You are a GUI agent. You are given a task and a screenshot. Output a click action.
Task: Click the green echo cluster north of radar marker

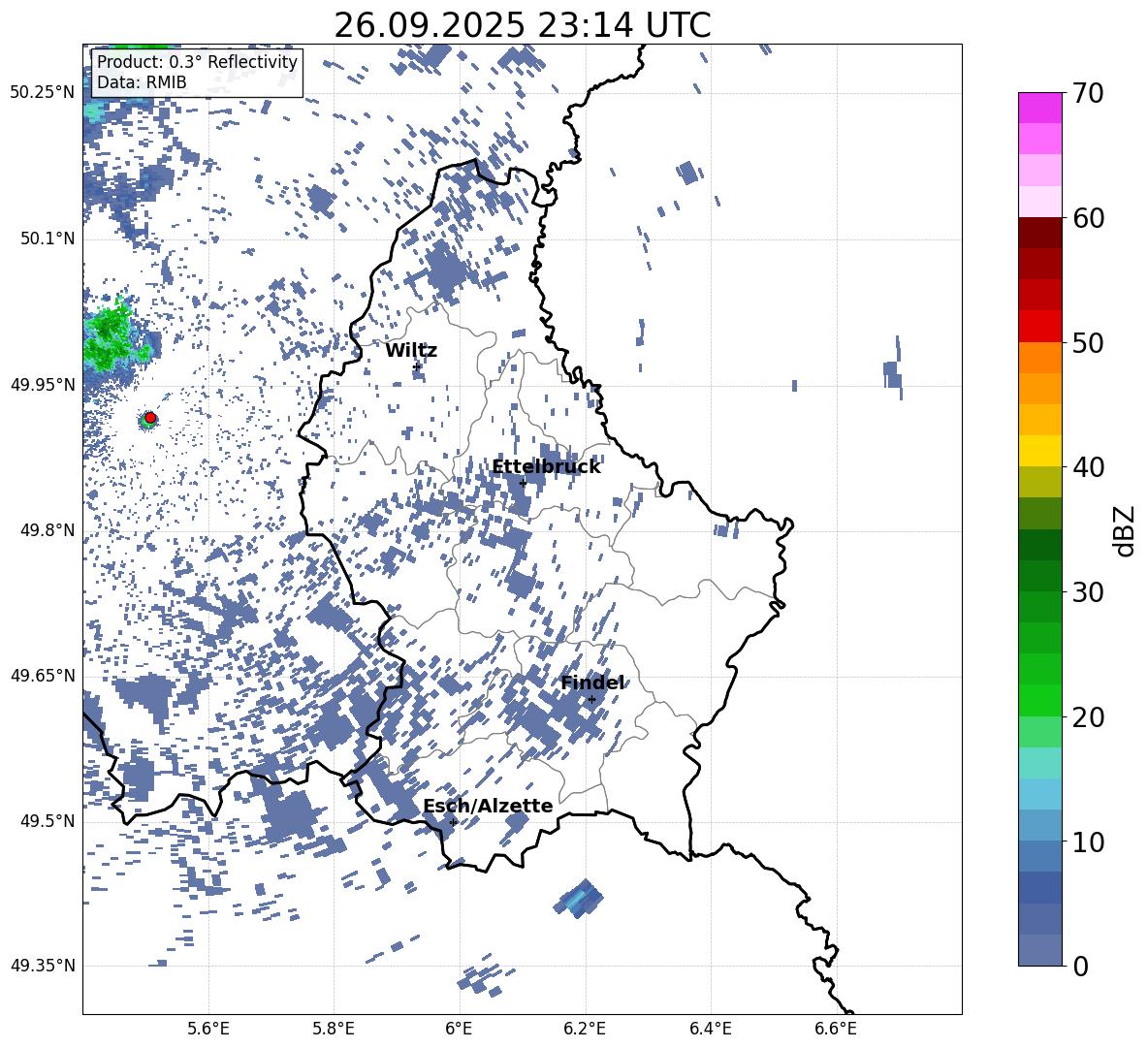tap(112, 338)
